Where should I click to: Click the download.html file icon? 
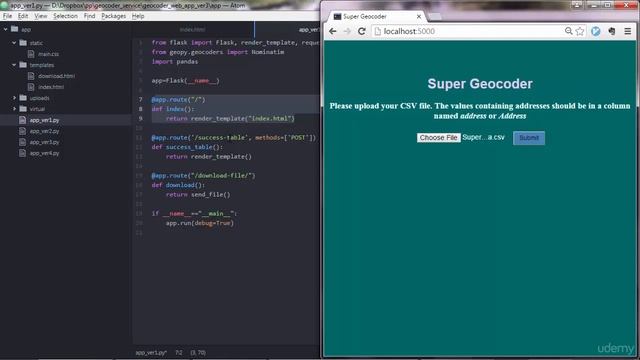[x=31, y=76]
